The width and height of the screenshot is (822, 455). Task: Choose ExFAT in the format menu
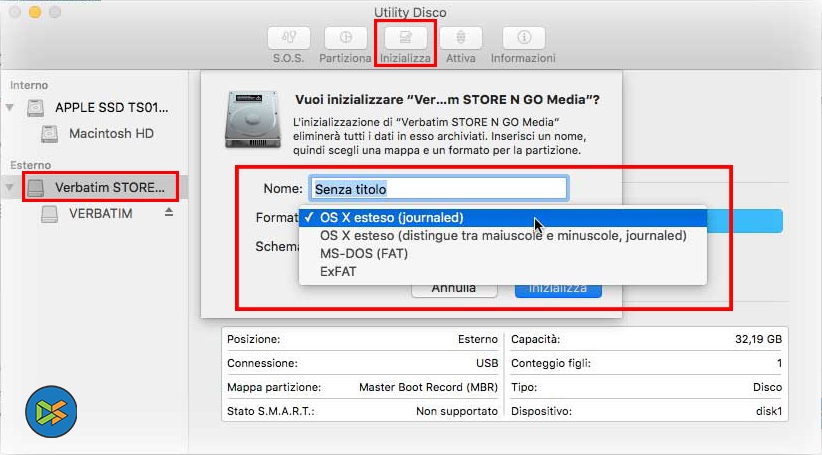(337, 271)
